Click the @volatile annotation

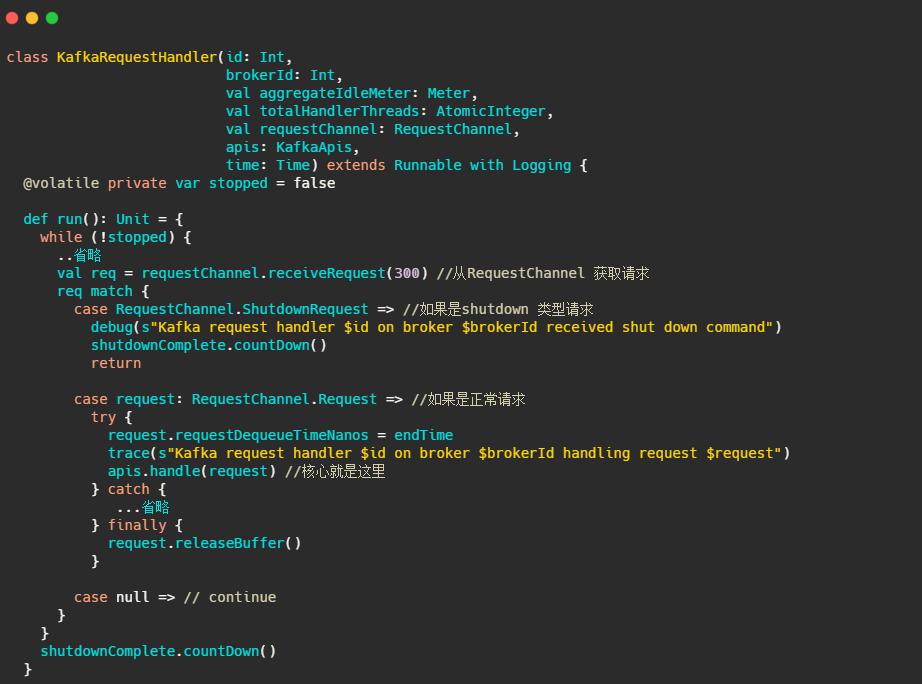[x=61, y=183]
